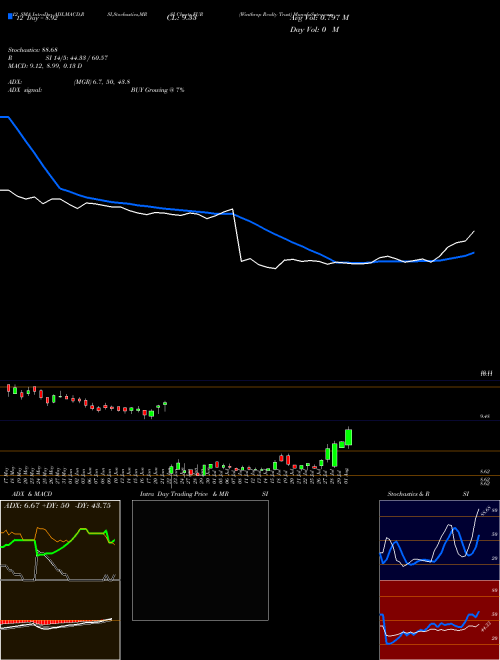Screen dimensions: 500x660
Task: Click the sharp drop in the white price line
Action: (x=237, y=235)
